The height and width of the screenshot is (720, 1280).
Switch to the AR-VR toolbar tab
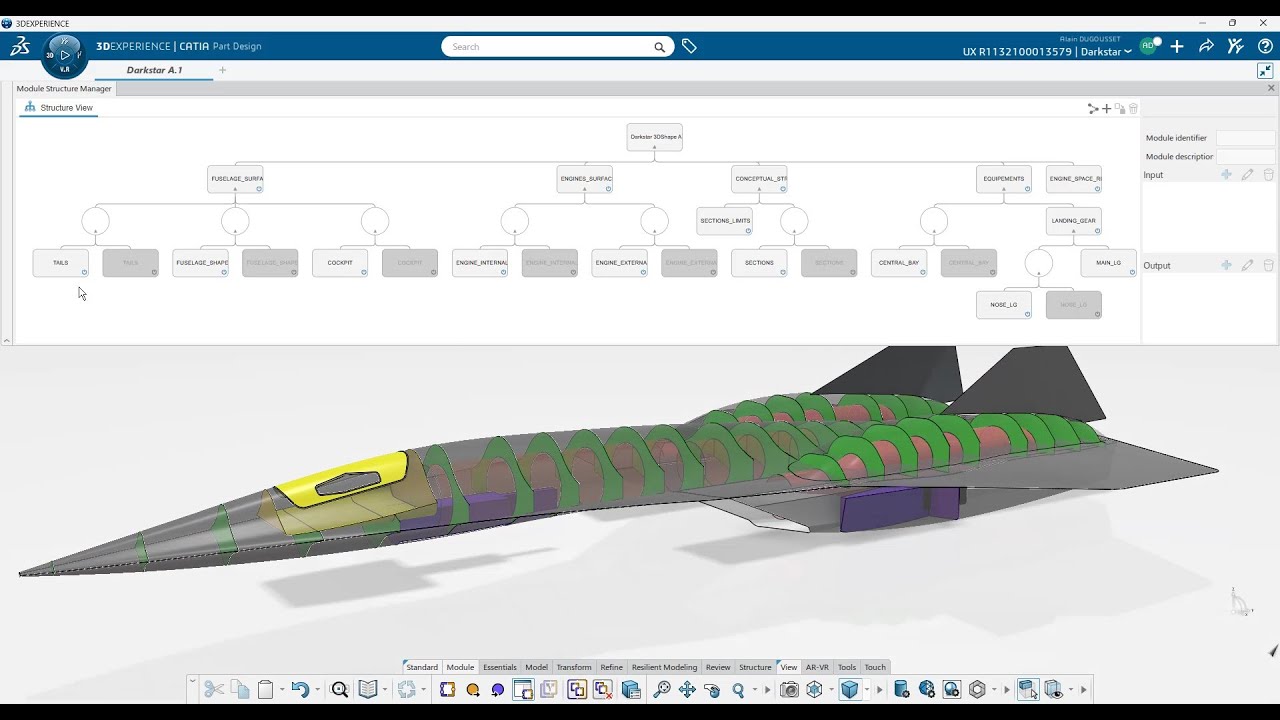pyautogui.click(x=817, y=667)
